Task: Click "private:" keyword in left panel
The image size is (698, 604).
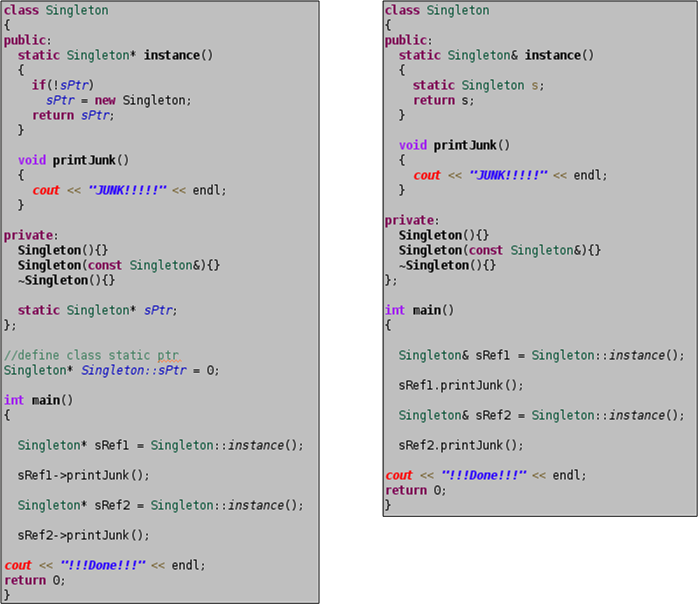Action: (31, 235)
